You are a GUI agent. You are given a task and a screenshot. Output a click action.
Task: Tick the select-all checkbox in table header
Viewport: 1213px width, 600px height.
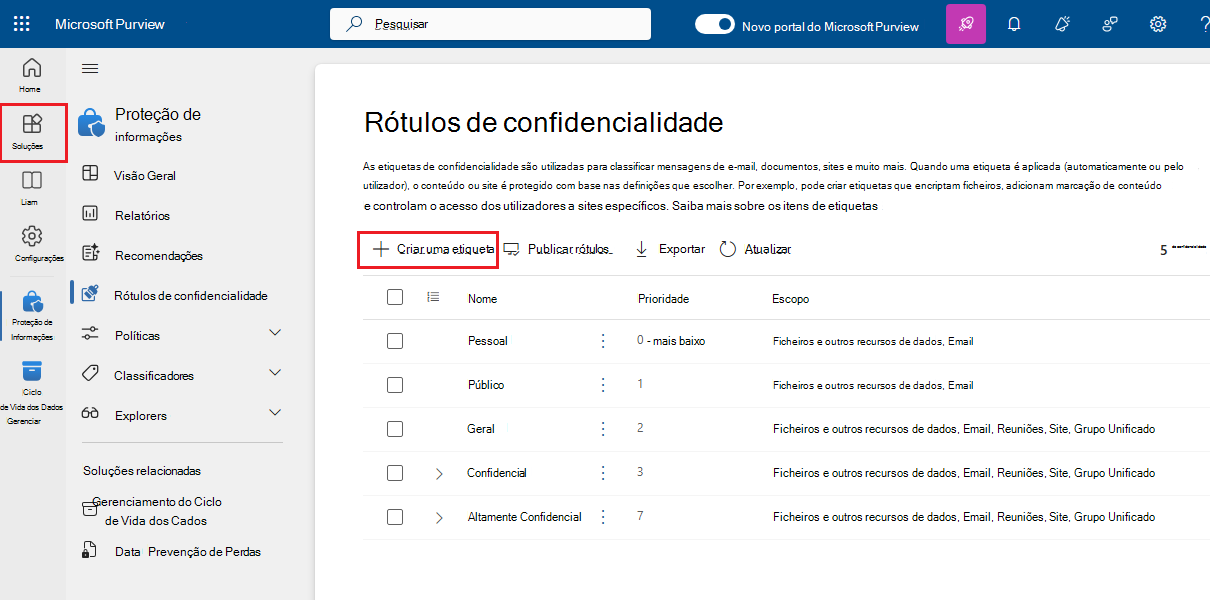click(395, 297)
